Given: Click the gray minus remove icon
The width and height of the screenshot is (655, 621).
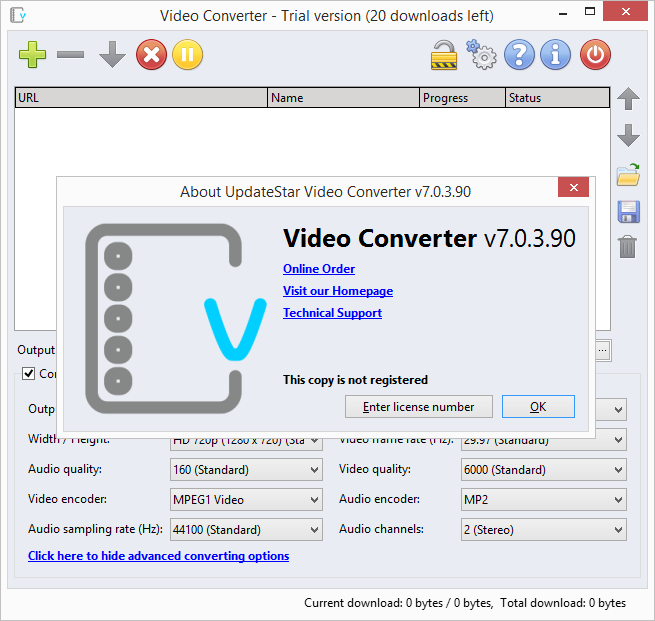Looking at the screenshot, I should (x=70, y=55).
